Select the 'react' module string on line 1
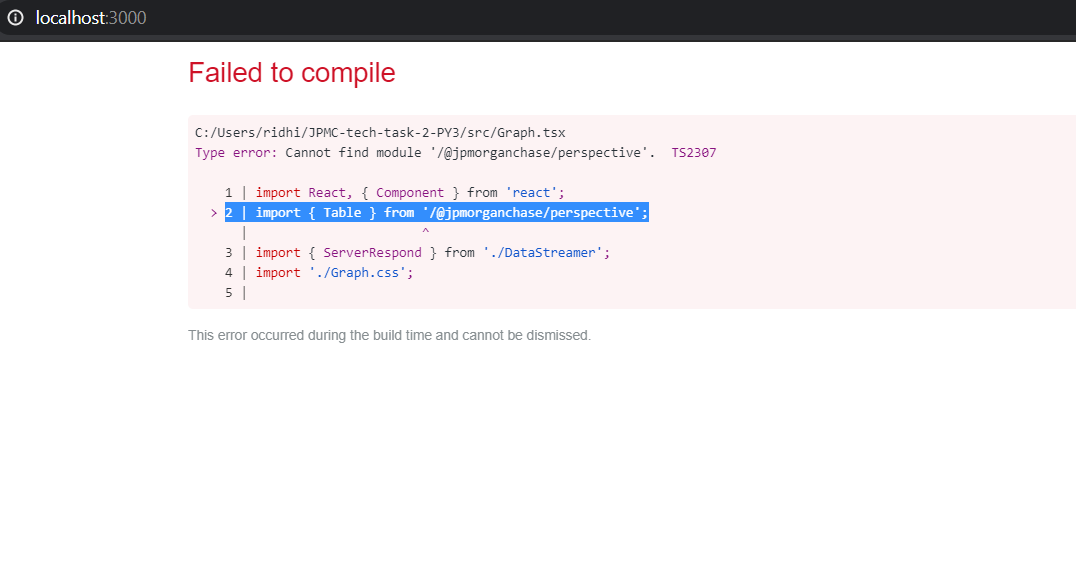Image resolution: width=1076 pixels, height=583 pixels. point(530,192)
